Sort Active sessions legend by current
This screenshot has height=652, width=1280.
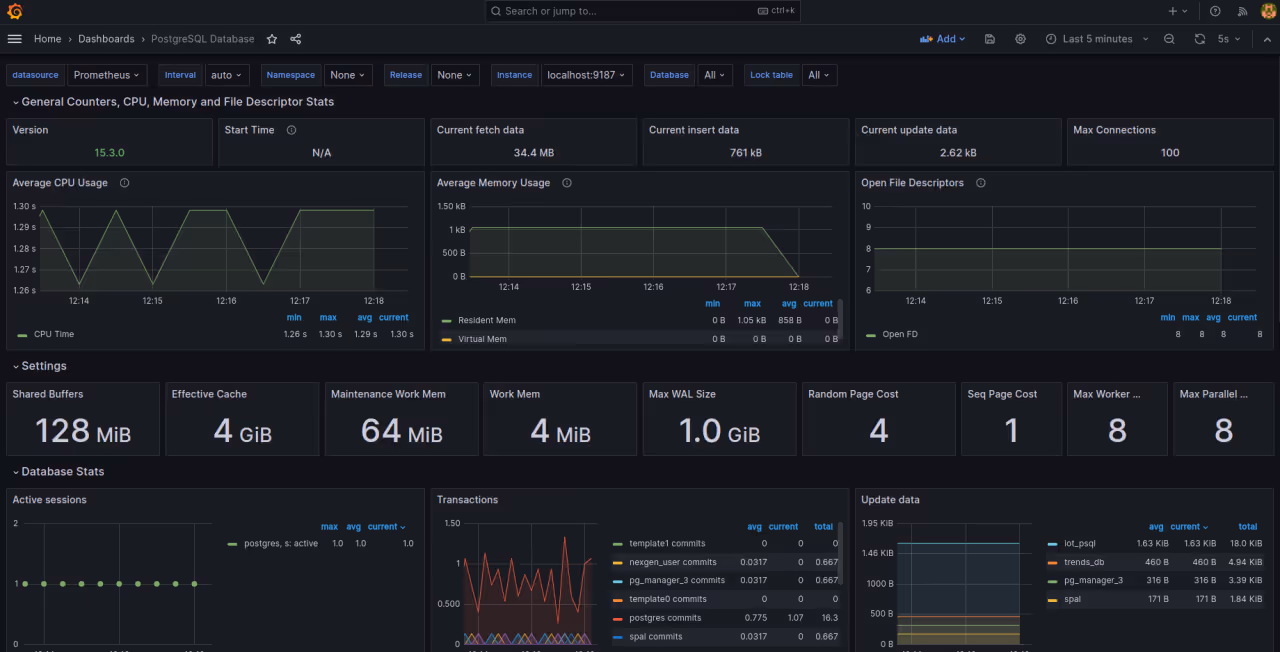387,526
